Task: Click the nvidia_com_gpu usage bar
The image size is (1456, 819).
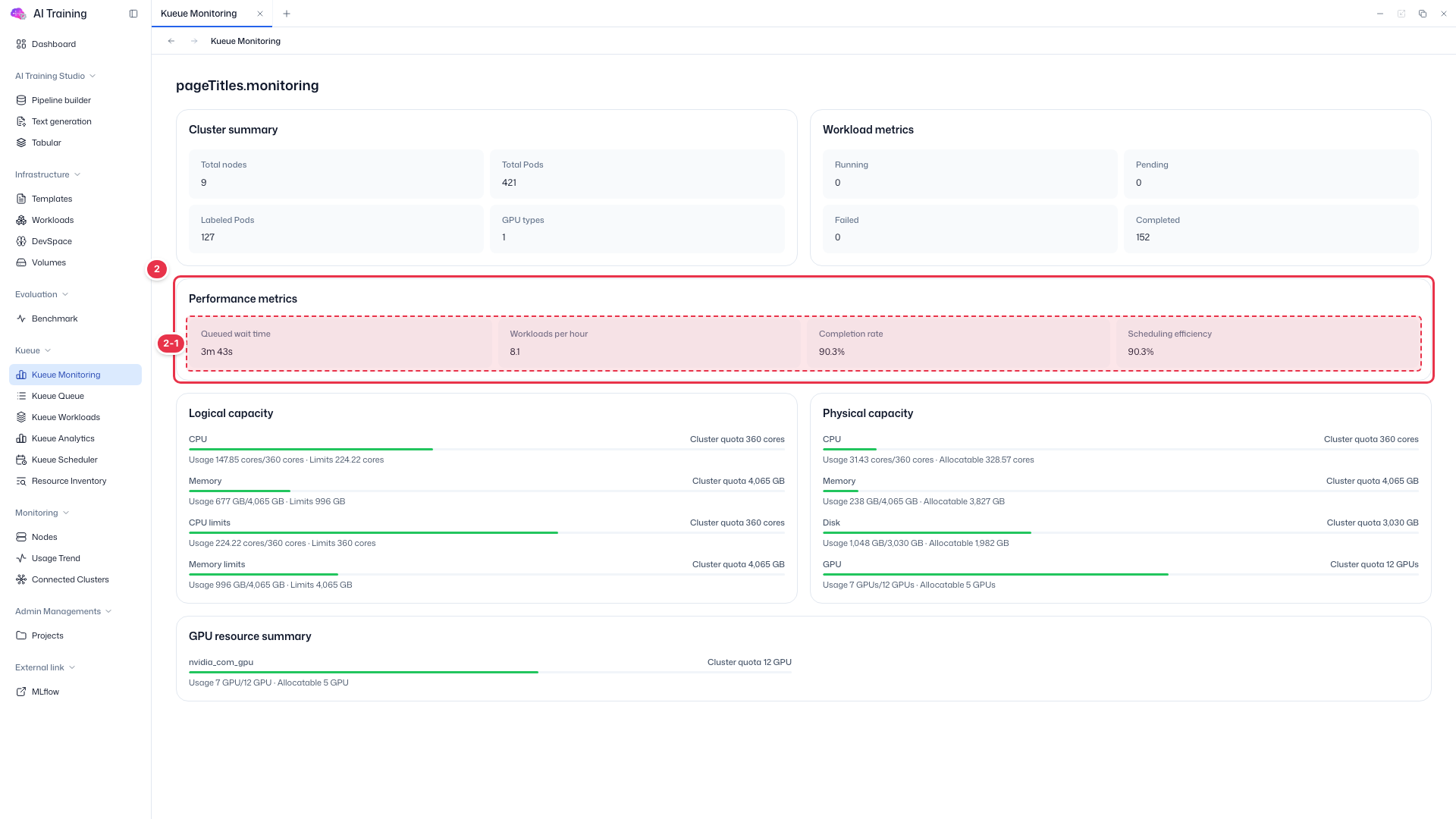Action: (x=490, y=673)
